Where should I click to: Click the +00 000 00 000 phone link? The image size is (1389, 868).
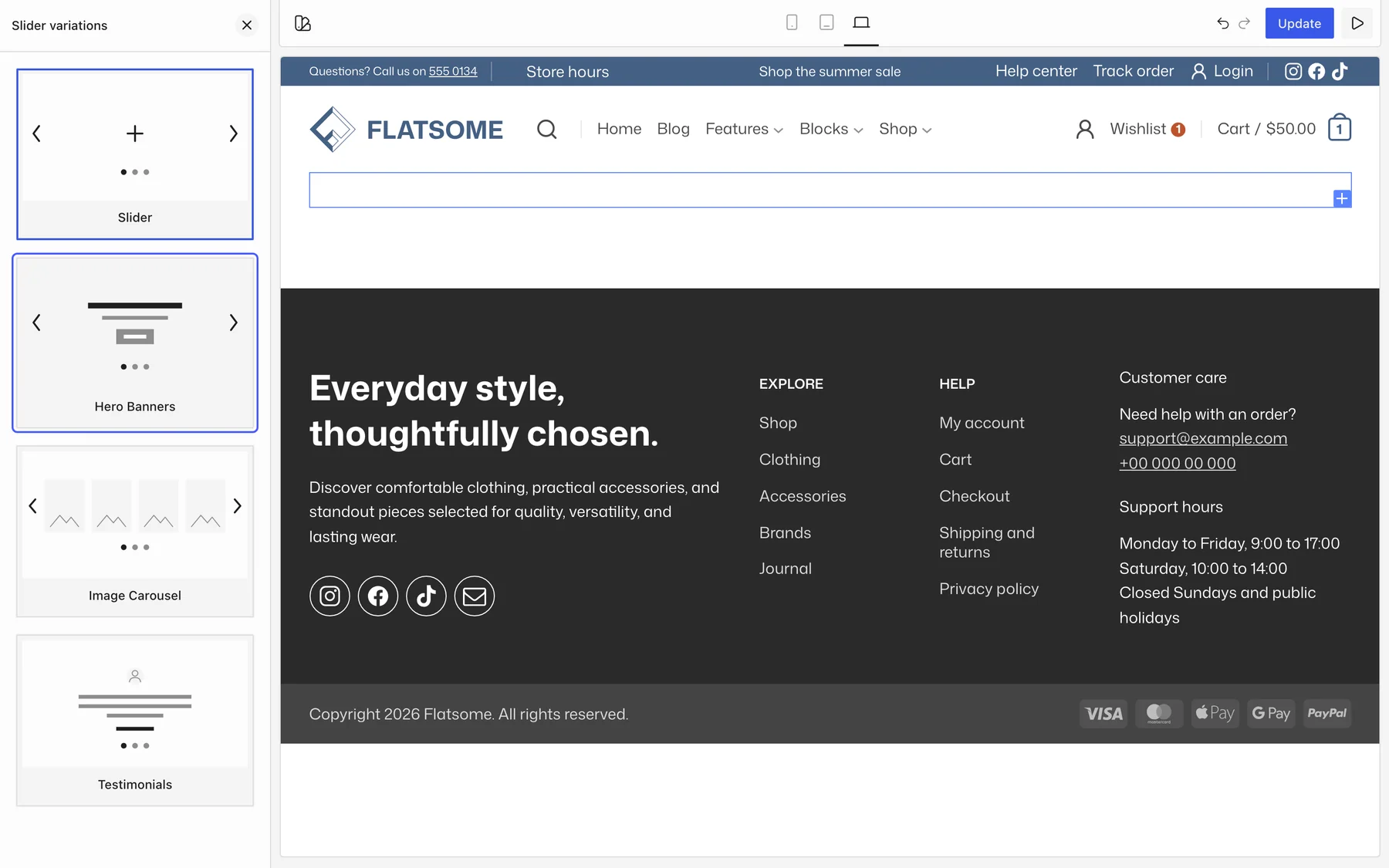(1178, 463)
